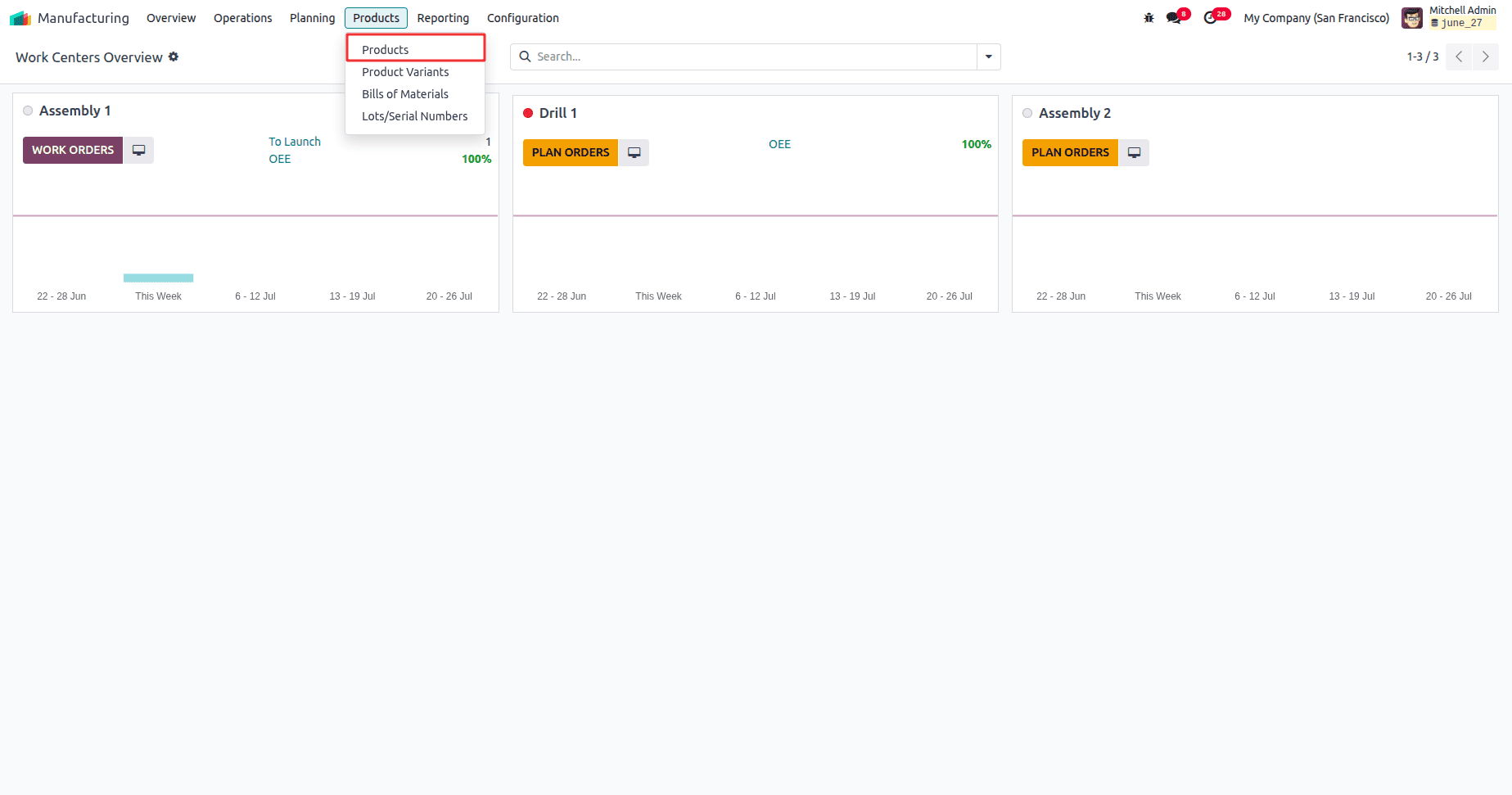Open Drill 1 tablet monitor icon
This screenshot has width=1512, height=795.
coord(634,152)
